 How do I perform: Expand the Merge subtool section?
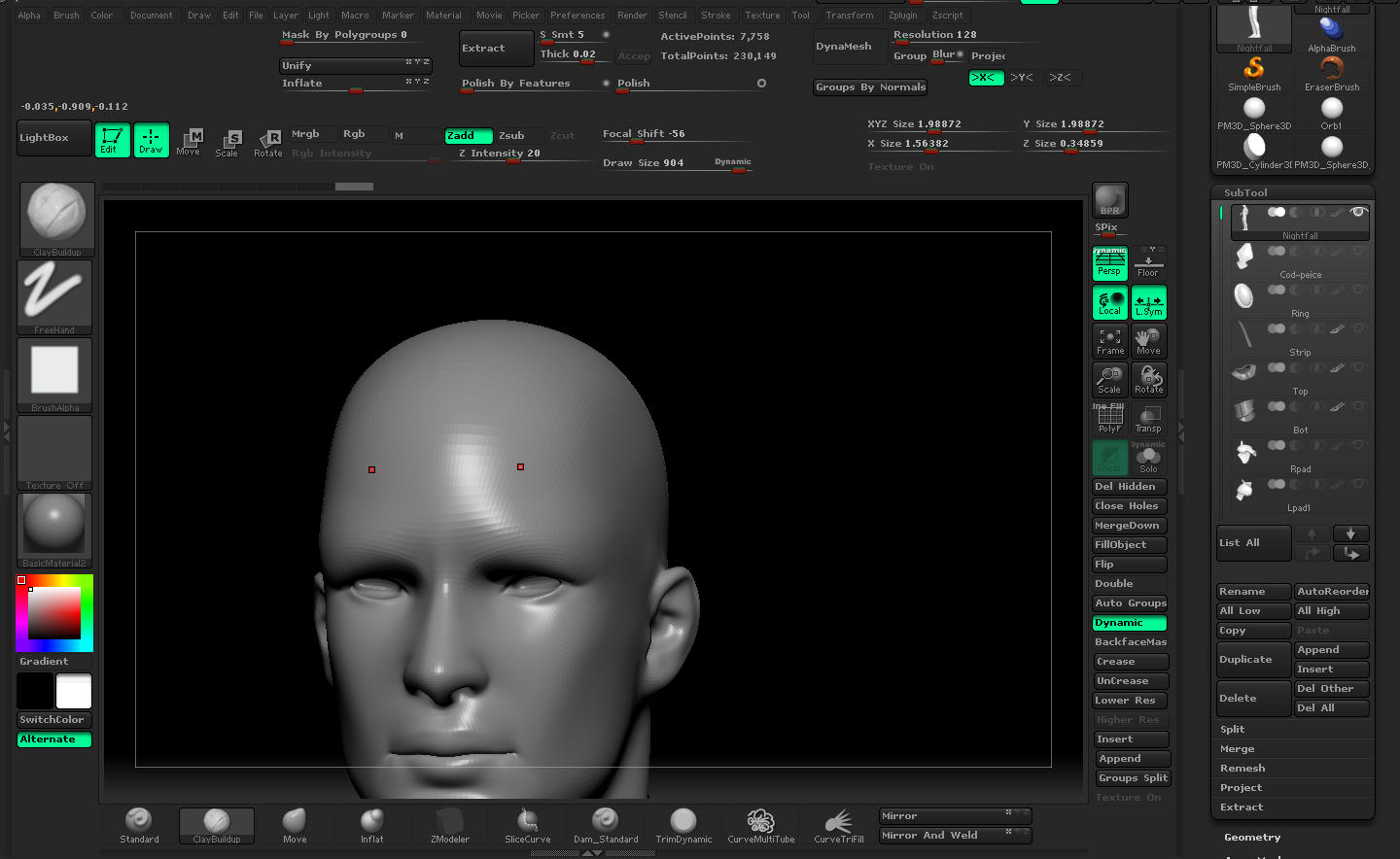tap(1238, 749)
